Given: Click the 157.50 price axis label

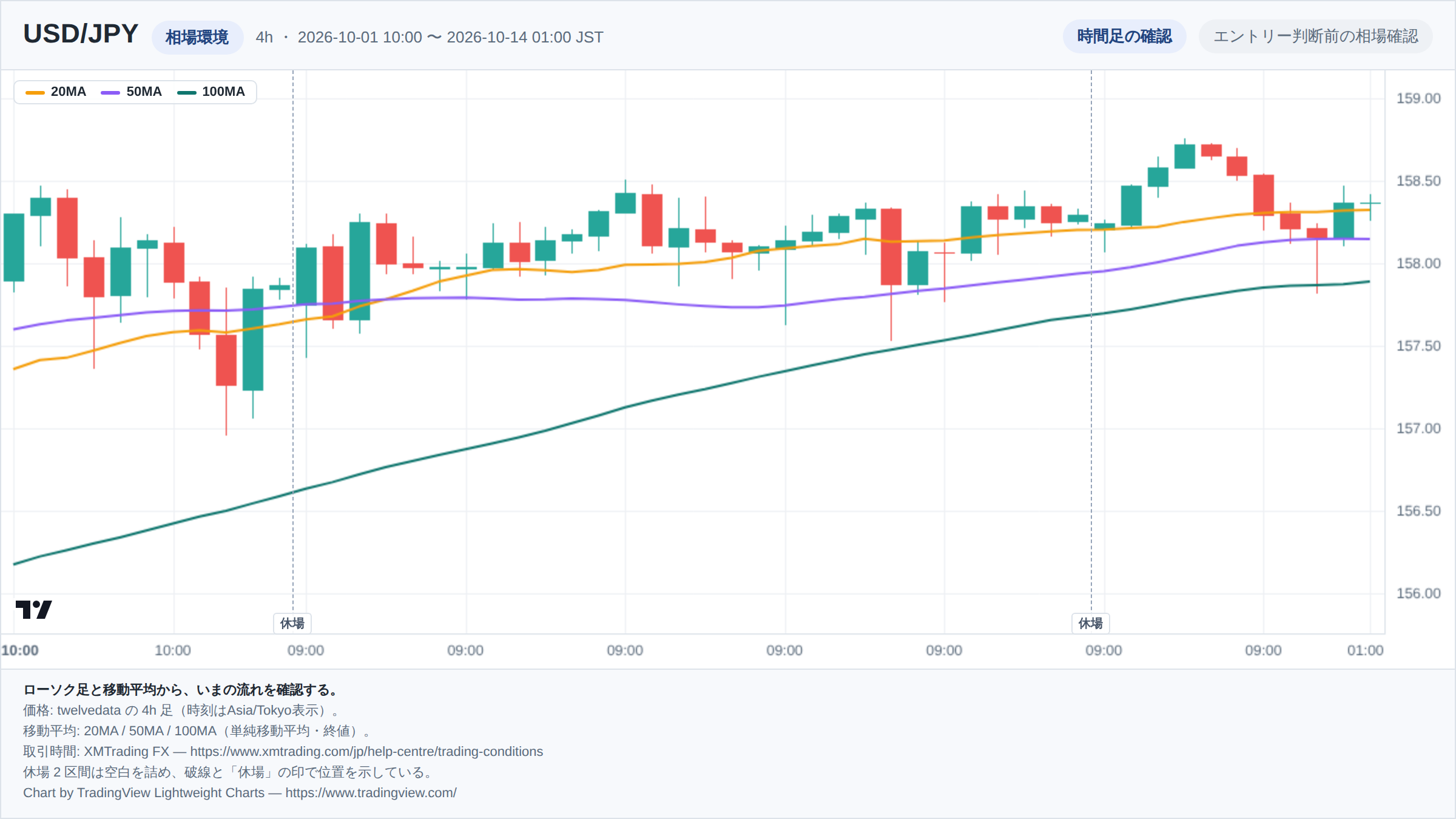Looking at the screenshot, I should coord(1418,346).
